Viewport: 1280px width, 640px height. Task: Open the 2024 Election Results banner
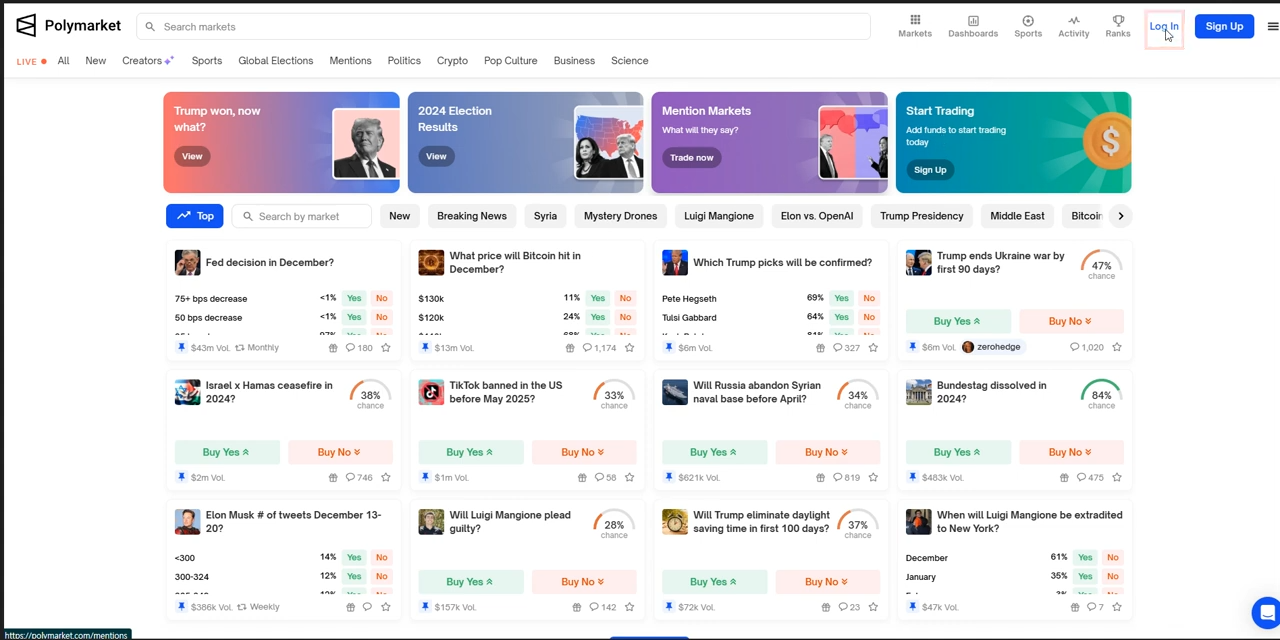click(x=526, y=142)
